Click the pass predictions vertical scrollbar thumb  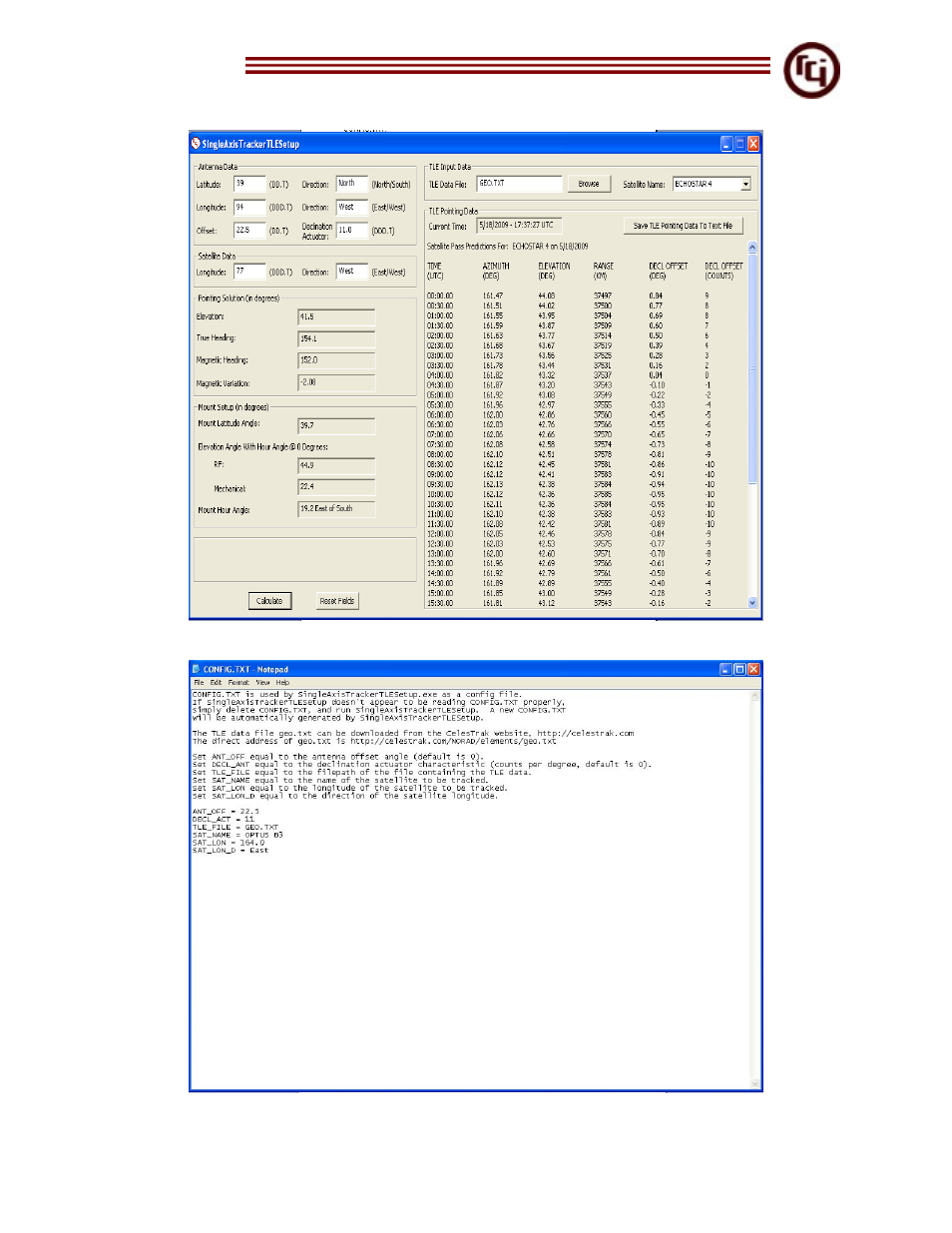(x=752, y=369)
